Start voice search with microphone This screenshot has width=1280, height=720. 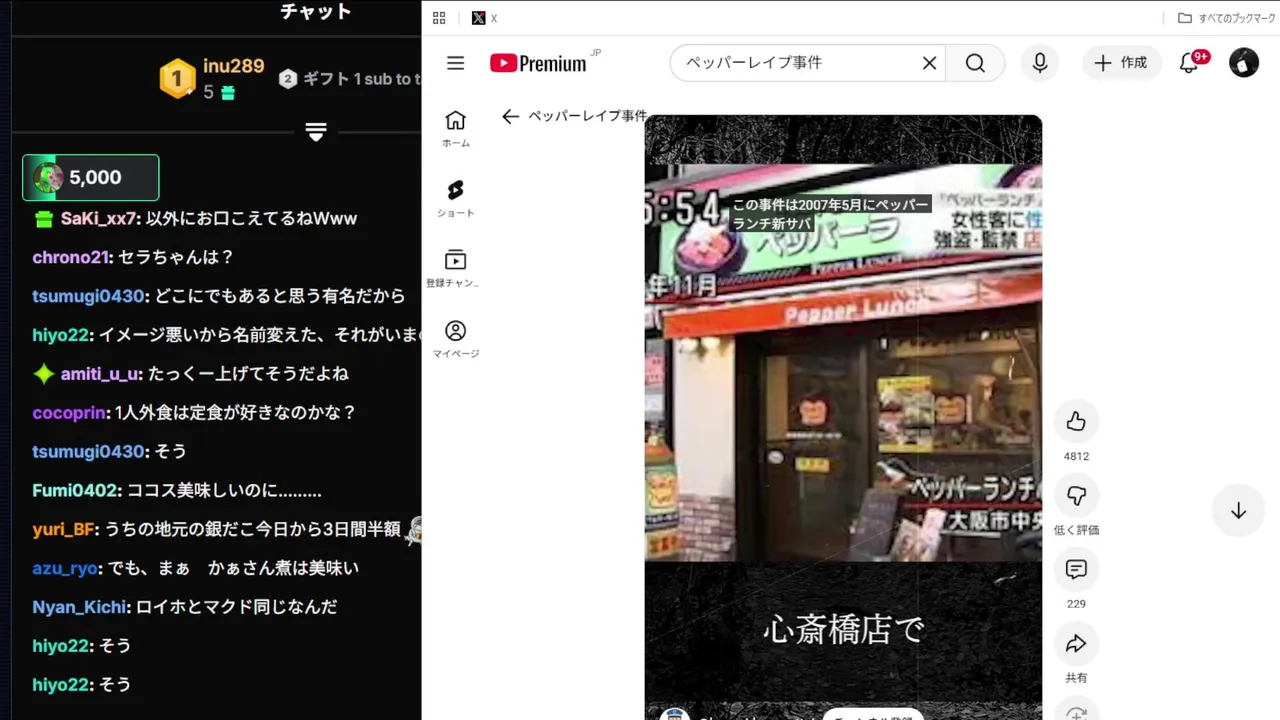(1040, 63)
